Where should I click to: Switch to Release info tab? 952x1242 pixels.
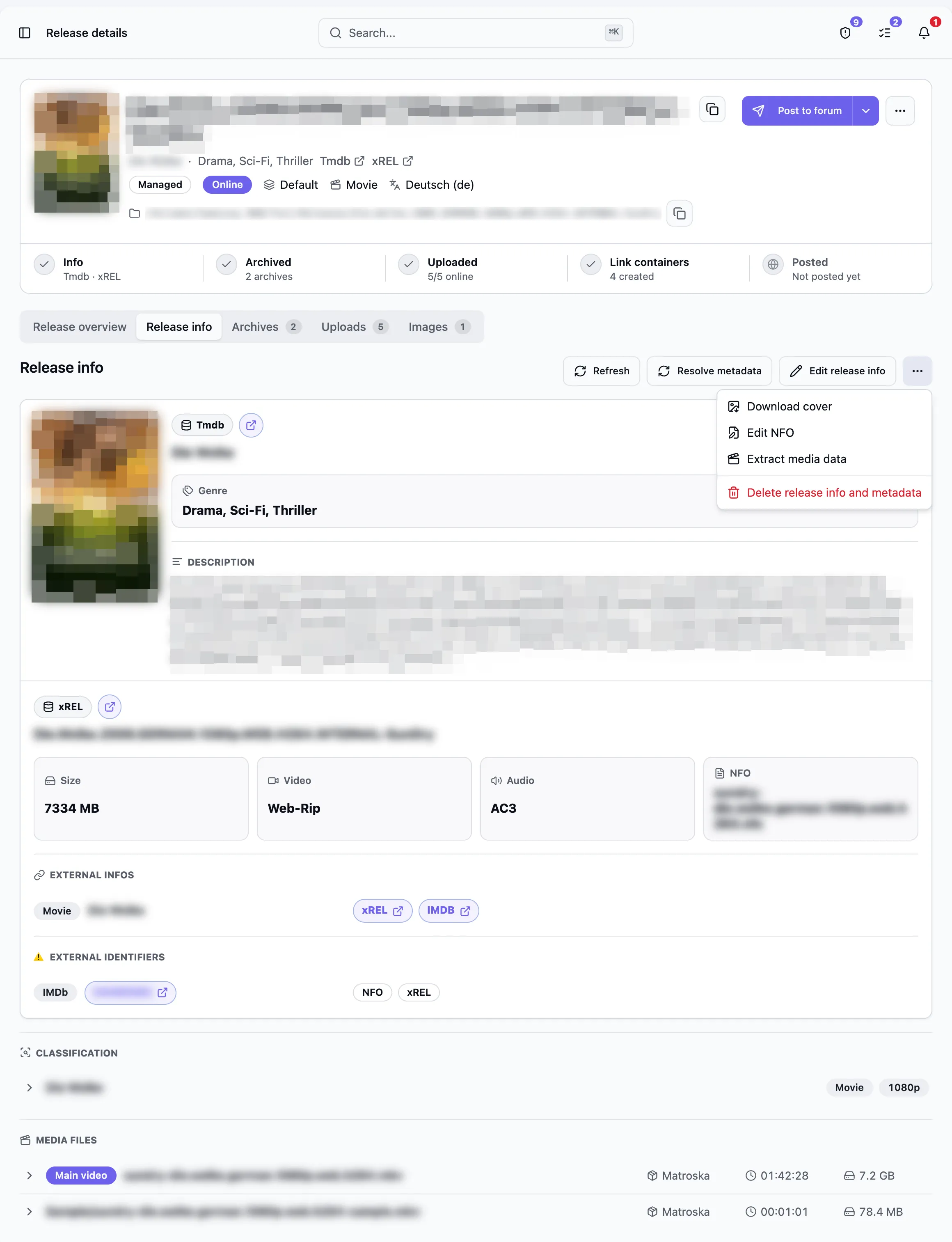pos(179,327)
